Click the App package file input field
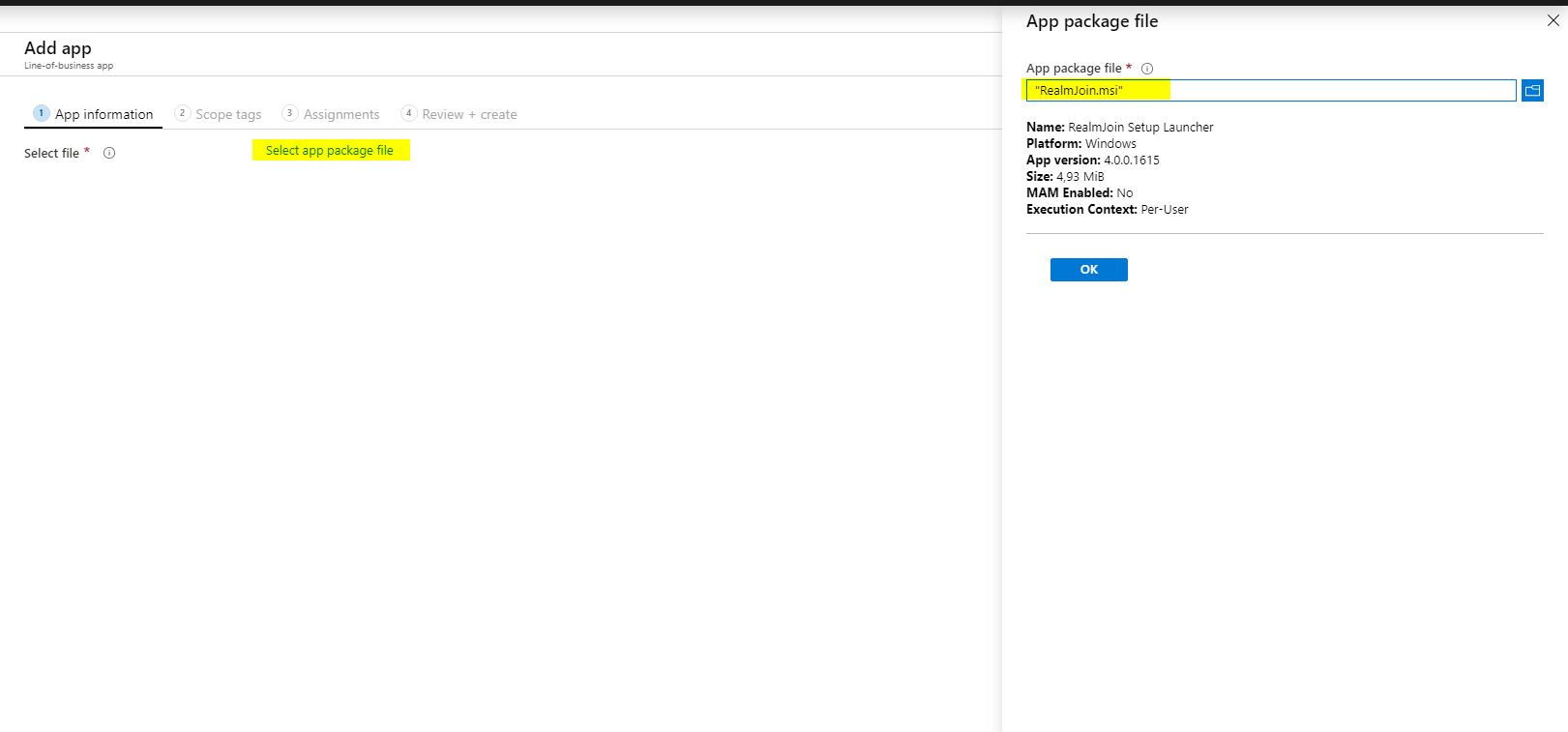This screenshot has height=732, width=1568. point(1271,91)
